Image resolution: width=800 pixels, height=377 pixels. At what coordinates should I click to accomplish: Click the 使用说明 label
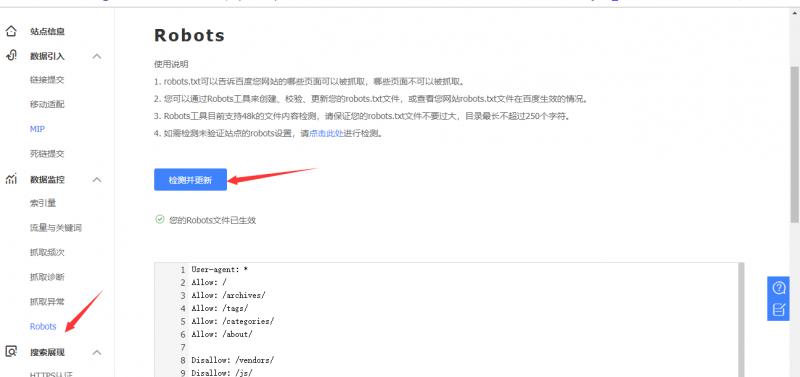pyautogui.click(x=171, y=64)
